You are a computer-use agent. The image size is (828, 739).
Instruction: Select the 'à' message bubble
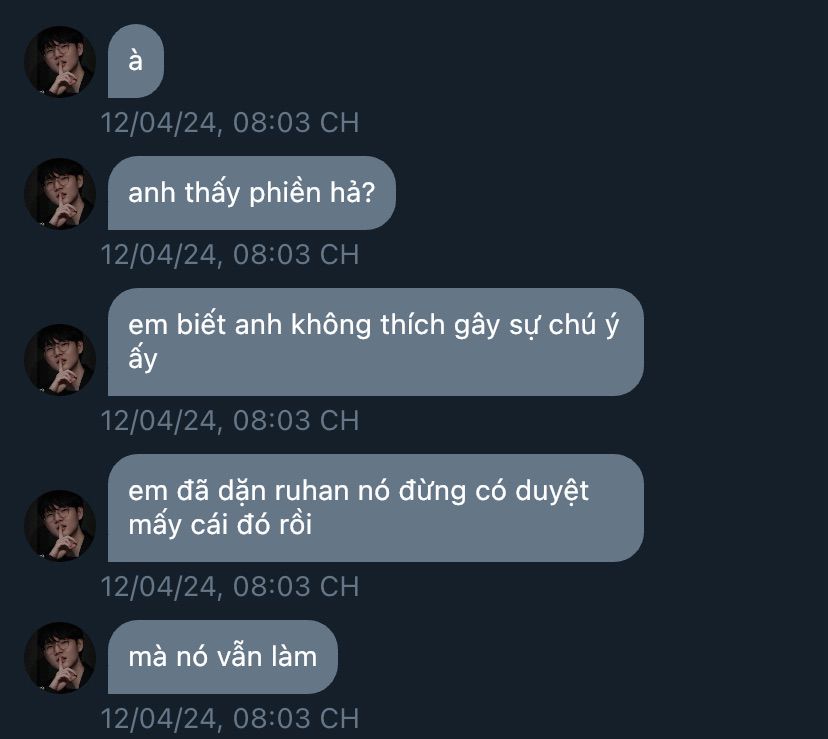click(x=136, y=61)
